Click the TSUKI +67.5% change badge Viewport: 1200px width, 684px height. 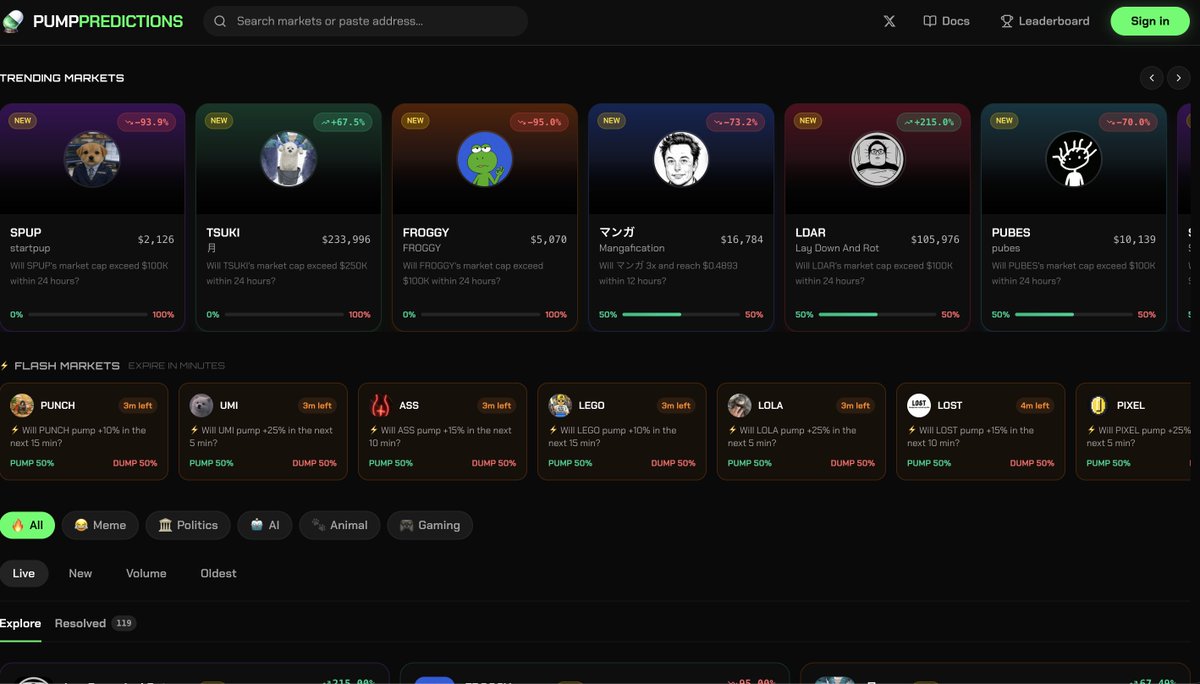[342, 122]
